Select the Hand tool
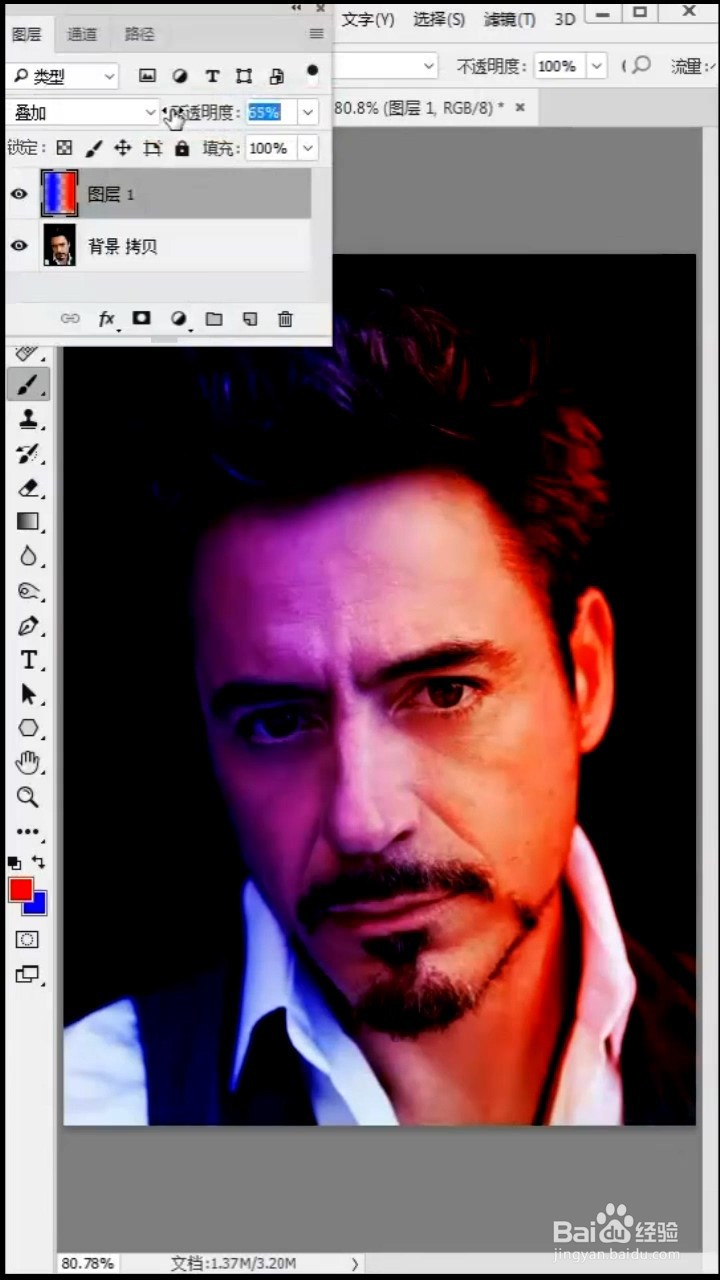720x1280 pixels. [28, 763]
